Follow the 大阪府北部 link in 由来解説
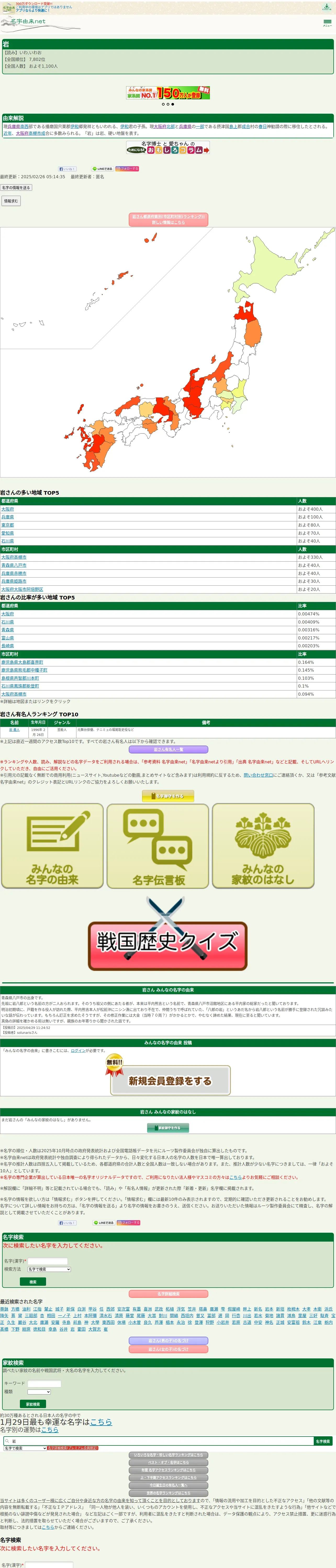 click(164, 126)
